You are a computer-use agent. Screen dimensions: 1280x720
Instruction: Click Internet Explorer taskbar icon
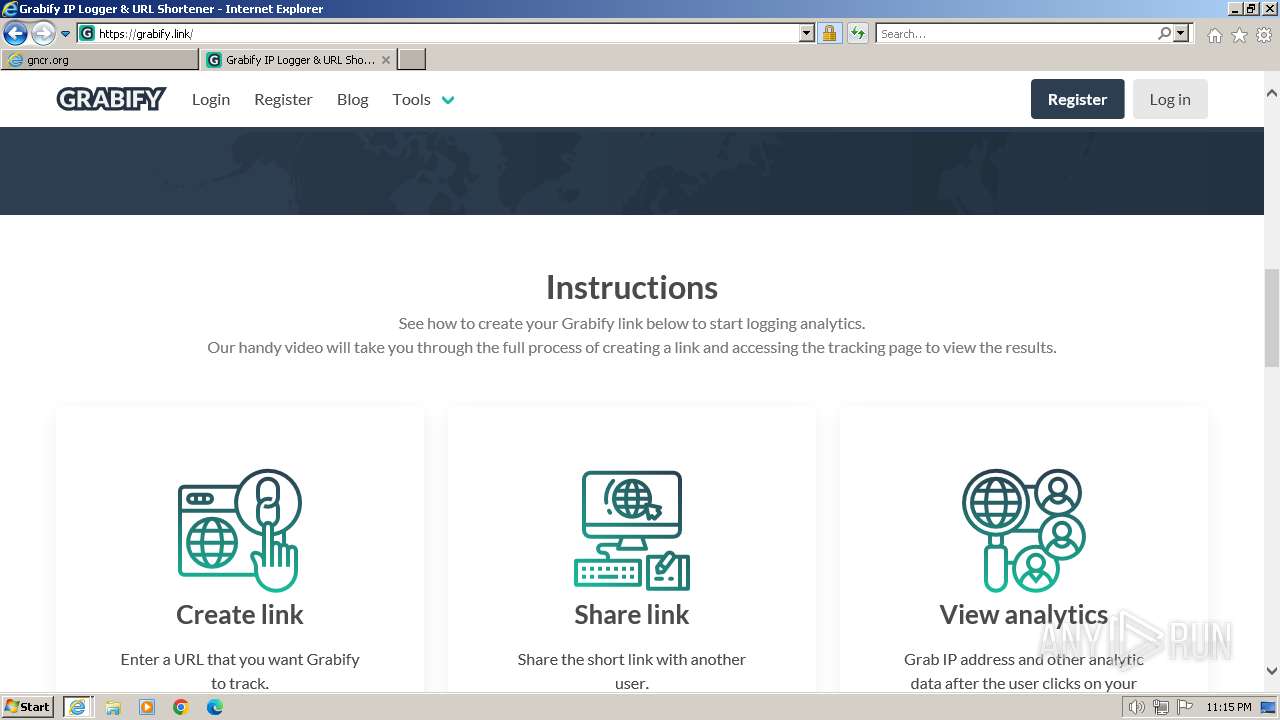(78, 707)
